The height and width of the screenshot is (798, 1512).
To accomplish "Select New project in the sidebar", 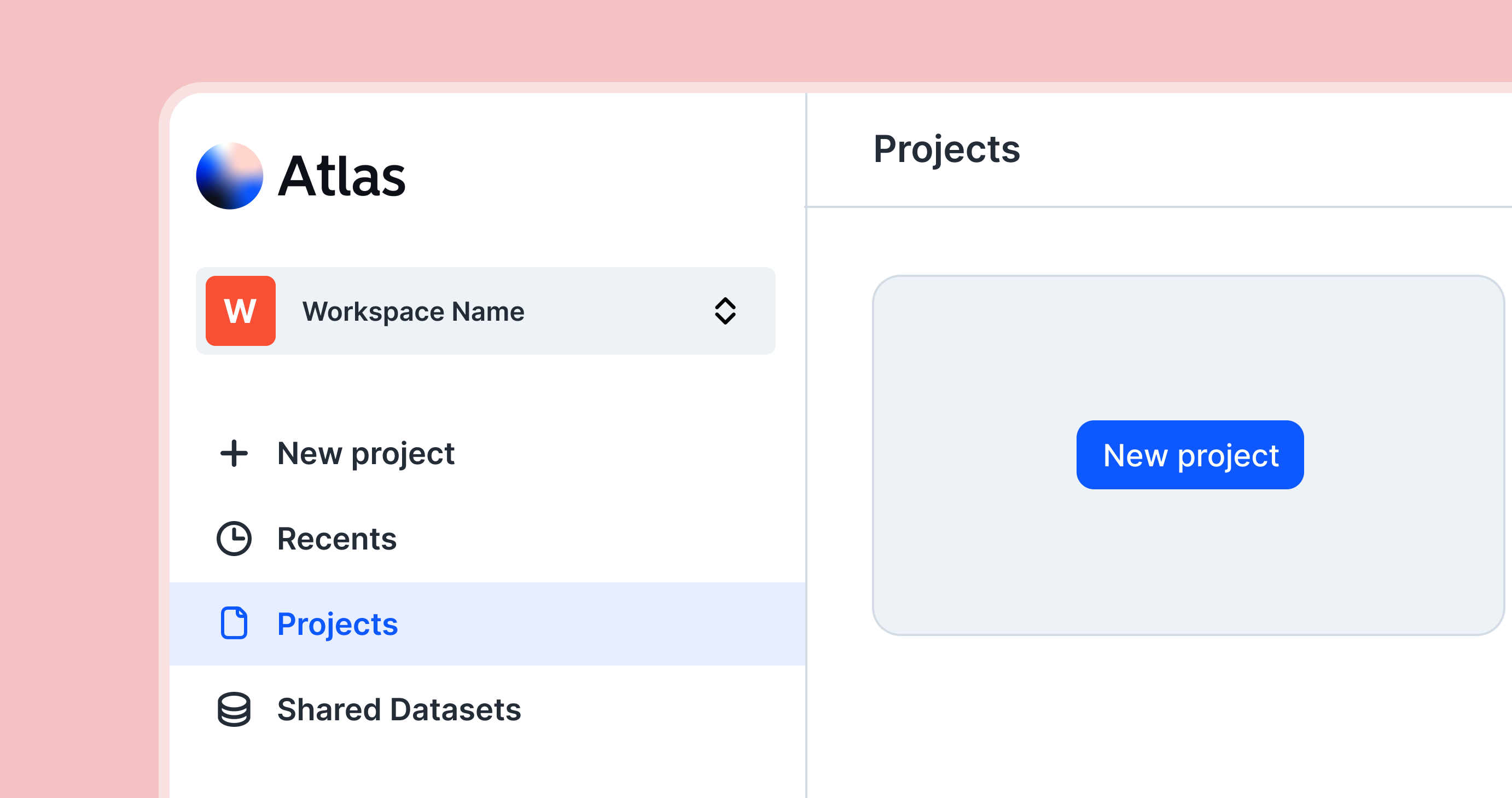I will tap(365, 453).
